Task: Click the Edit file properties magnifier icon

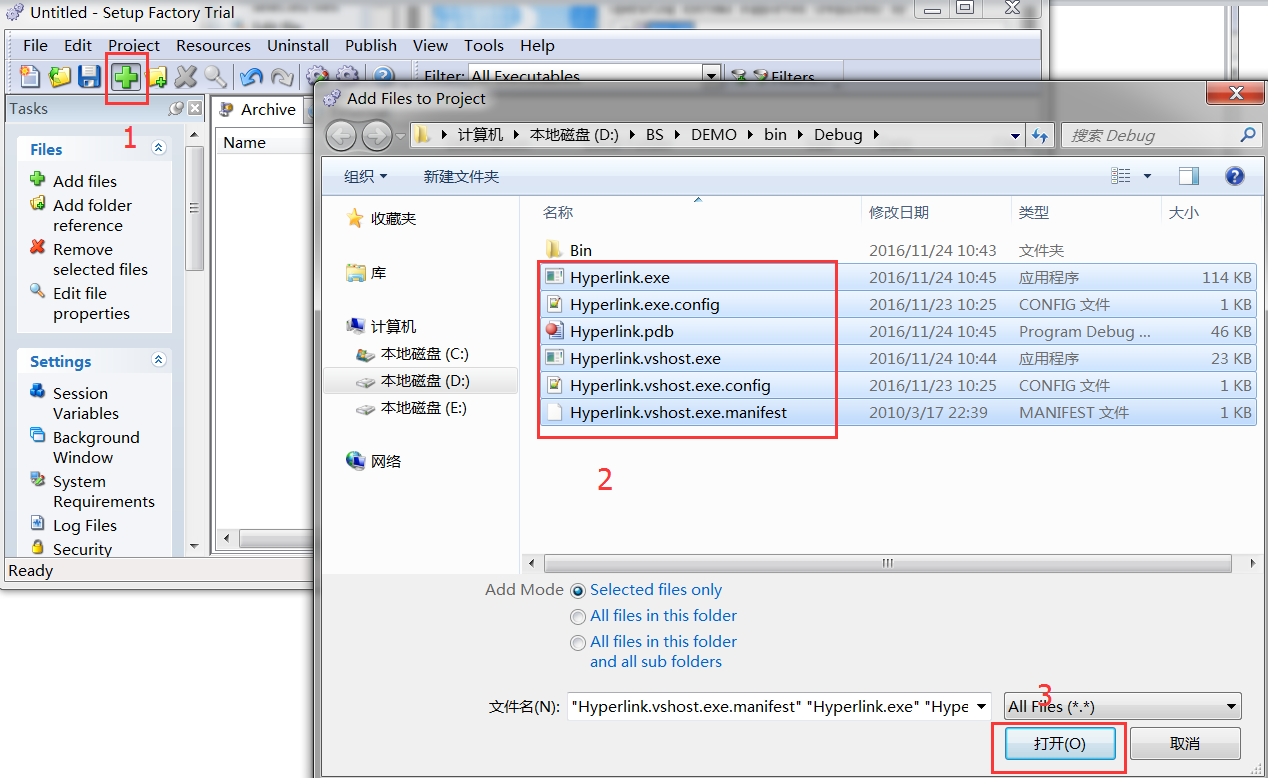Action: pyautogui.click(x=37, y=291)
